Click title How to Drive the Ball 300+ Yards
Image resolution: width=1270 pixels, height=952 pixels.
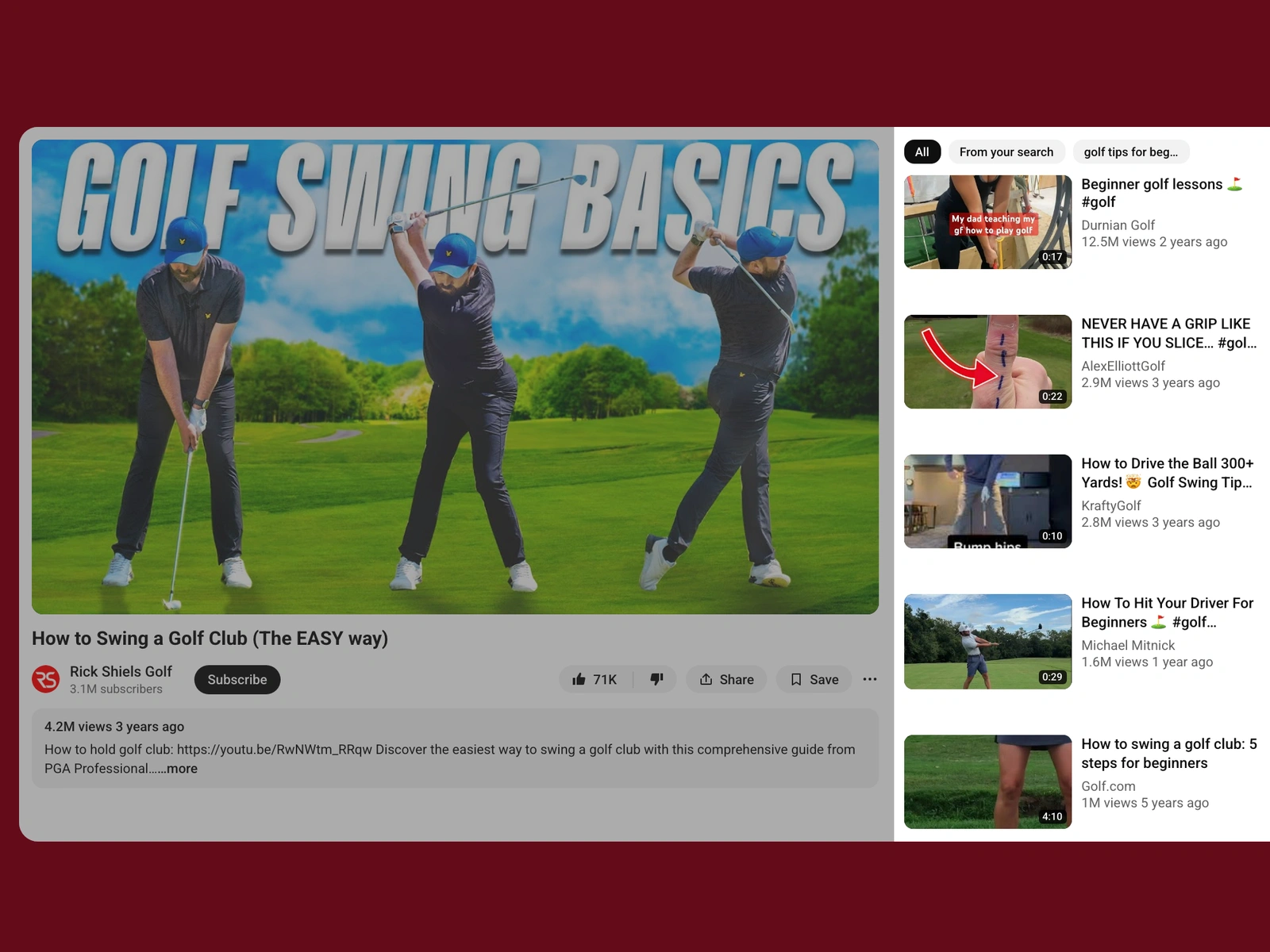click(1168, 473)
